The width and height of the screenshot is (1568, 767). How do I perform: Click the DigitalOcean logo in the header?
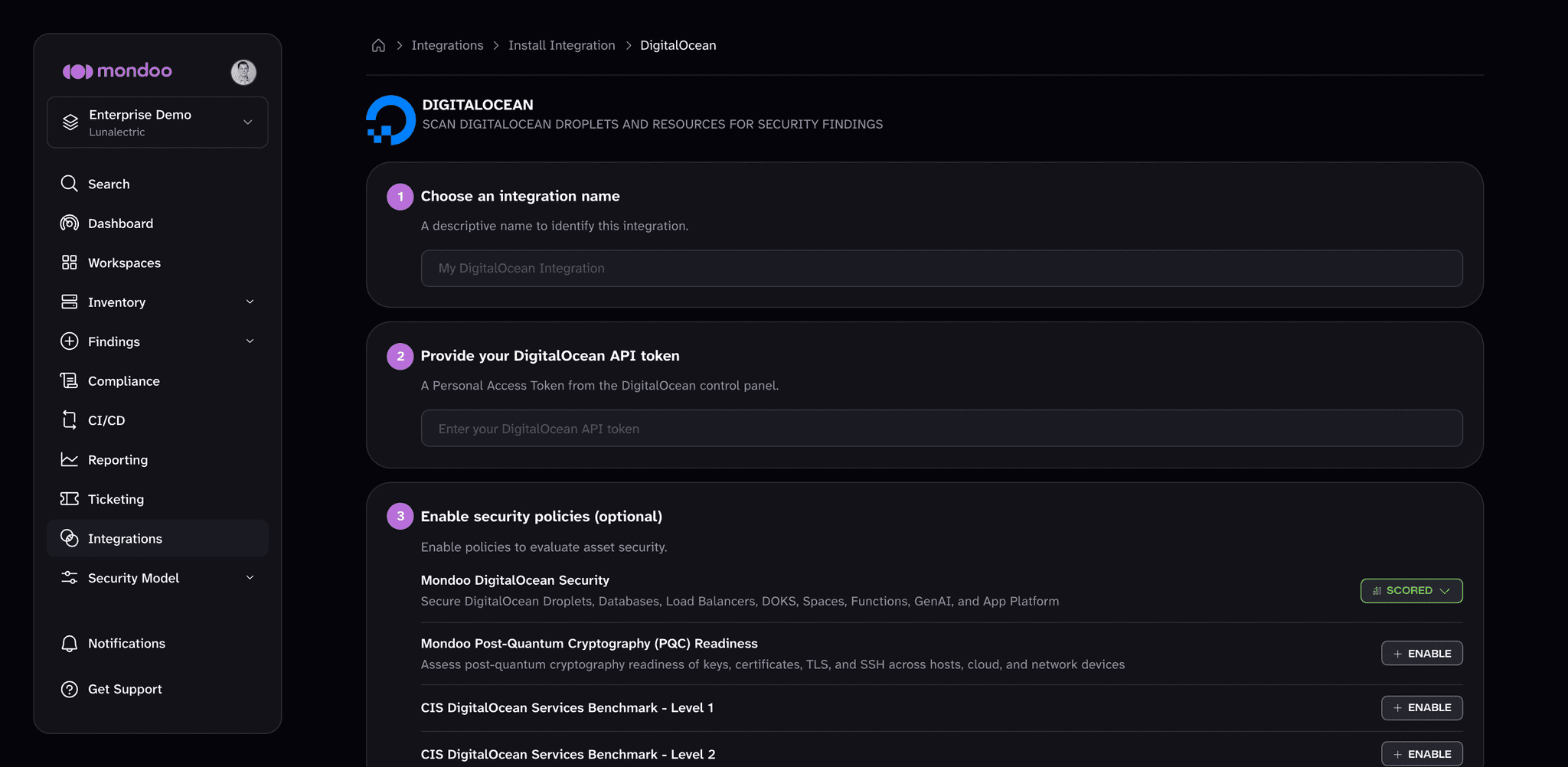coord(390,120)
